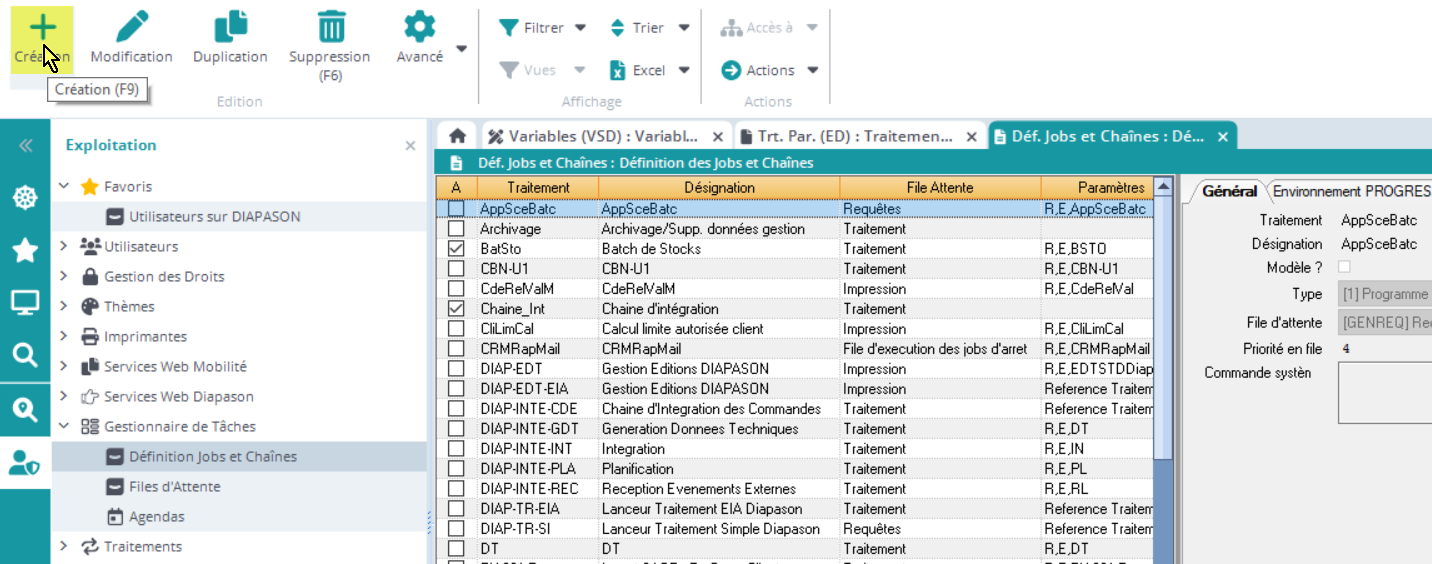
Task: Toggle the BatSto row checkbox
Action: coord(456,249)
